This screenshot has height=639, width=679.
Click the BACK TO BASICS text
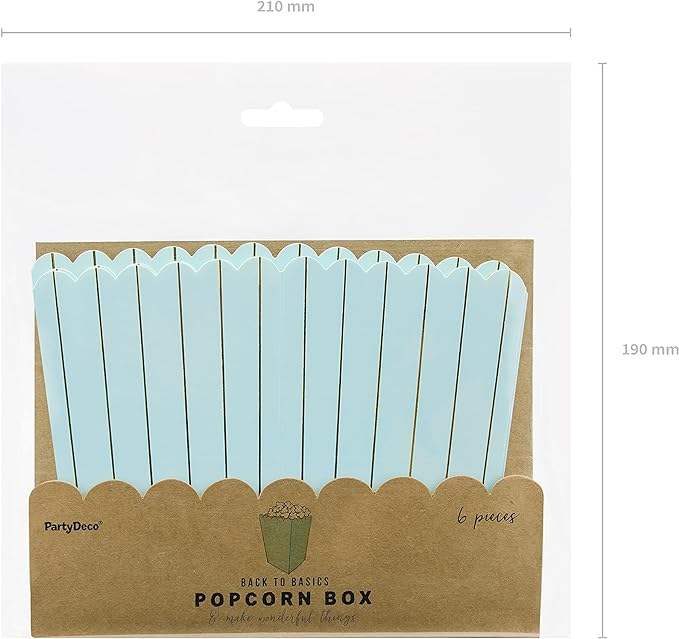285,581
